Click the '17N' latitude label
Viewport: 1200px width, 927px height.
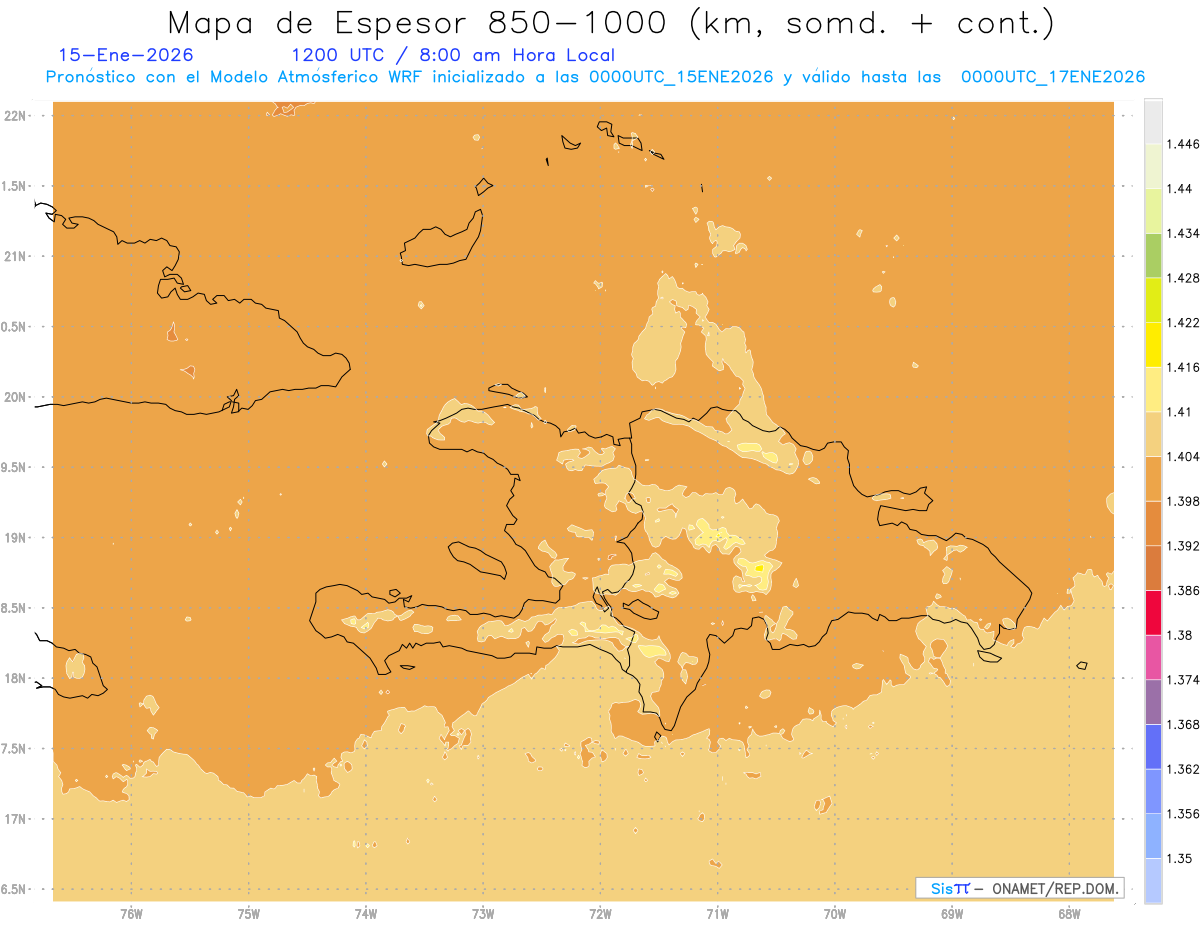17,819
